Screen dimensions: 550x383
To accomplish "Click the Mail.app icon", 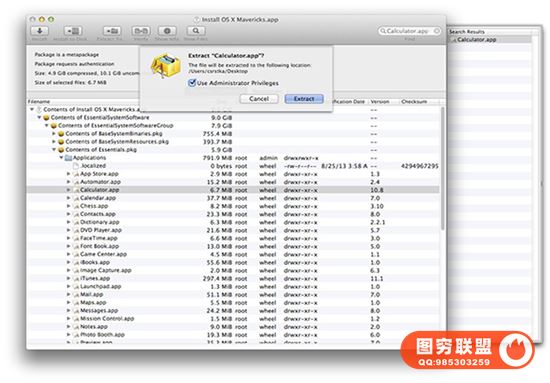I will [76, 295].
